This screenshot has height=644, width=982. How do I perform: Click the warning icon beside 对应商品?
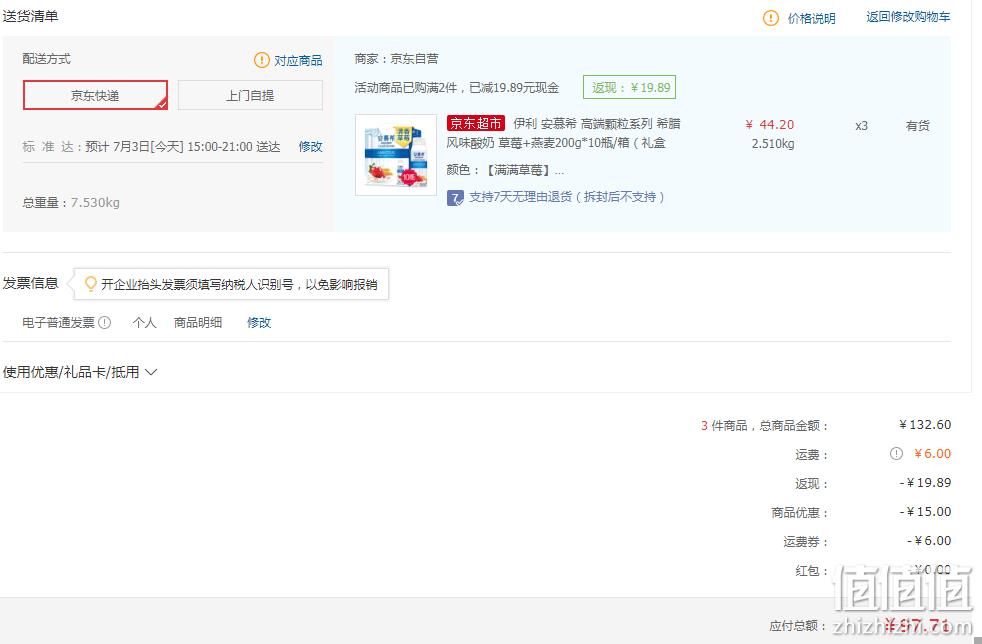261,60
